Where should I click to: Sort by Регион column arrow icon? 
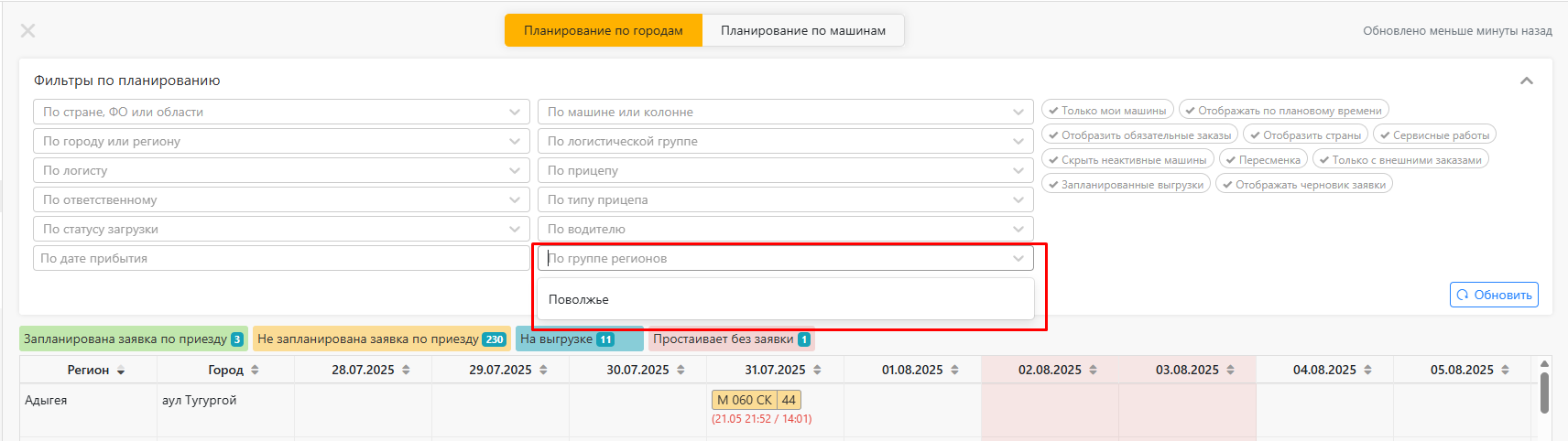pyautogui.click(x=121, y=371)
